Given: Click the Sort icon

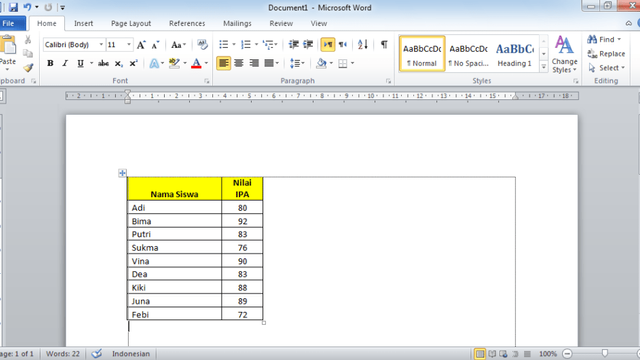Looking at the screenshot, I should (362, 44).
